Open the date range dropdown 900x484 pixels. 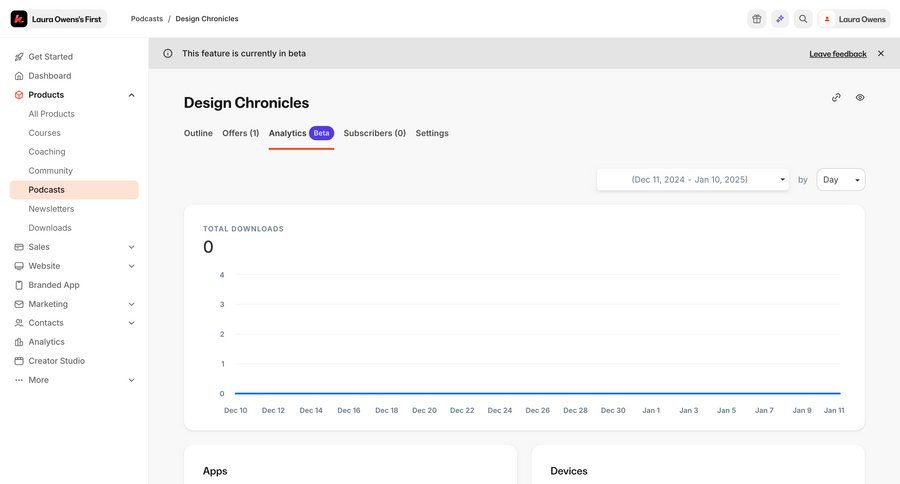pyautogui.click(x=693, y=180)
